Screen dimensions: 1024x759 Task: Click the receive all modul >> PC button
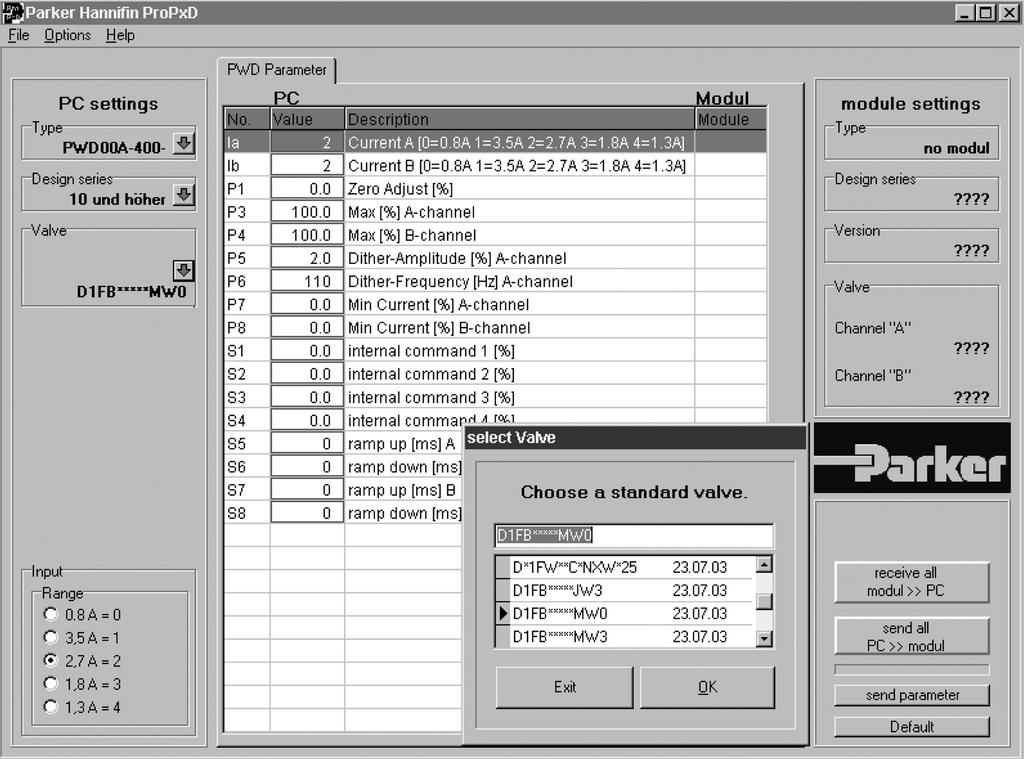(x=912, y=582)
